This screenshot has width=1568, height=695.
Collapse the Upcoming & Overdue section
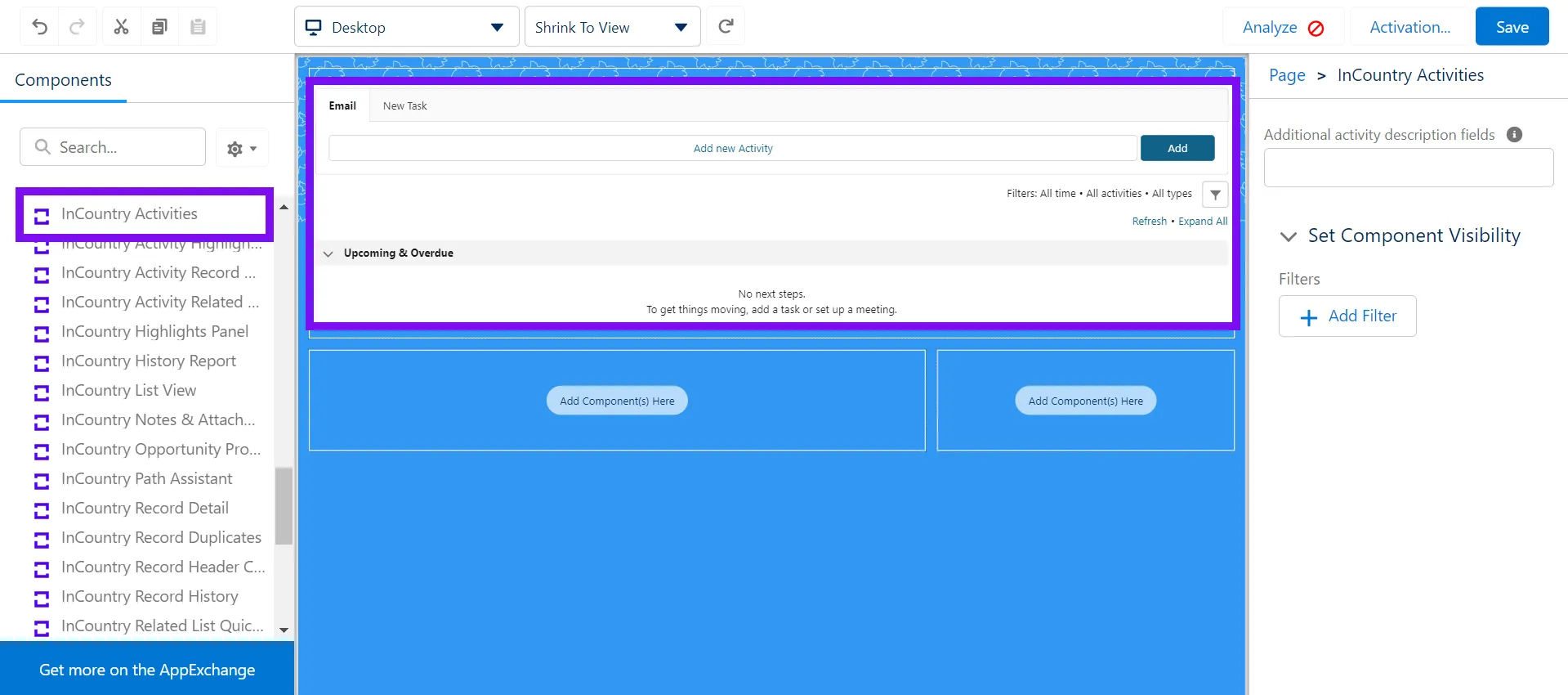[x=328, y=253]
